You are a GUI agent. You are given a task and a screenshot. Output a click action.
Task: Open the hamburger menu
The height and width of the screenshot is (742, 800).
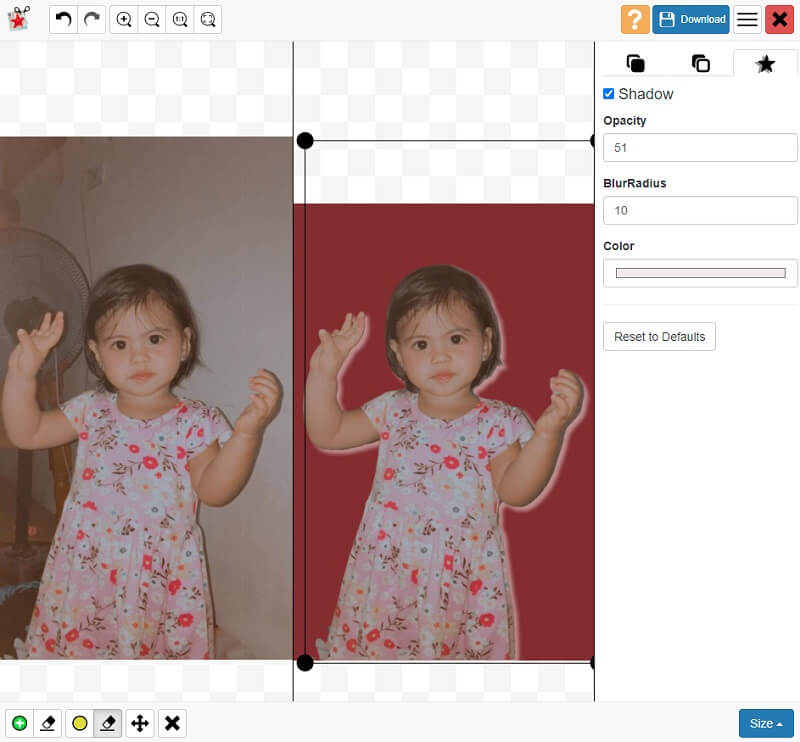click(746, 19)
